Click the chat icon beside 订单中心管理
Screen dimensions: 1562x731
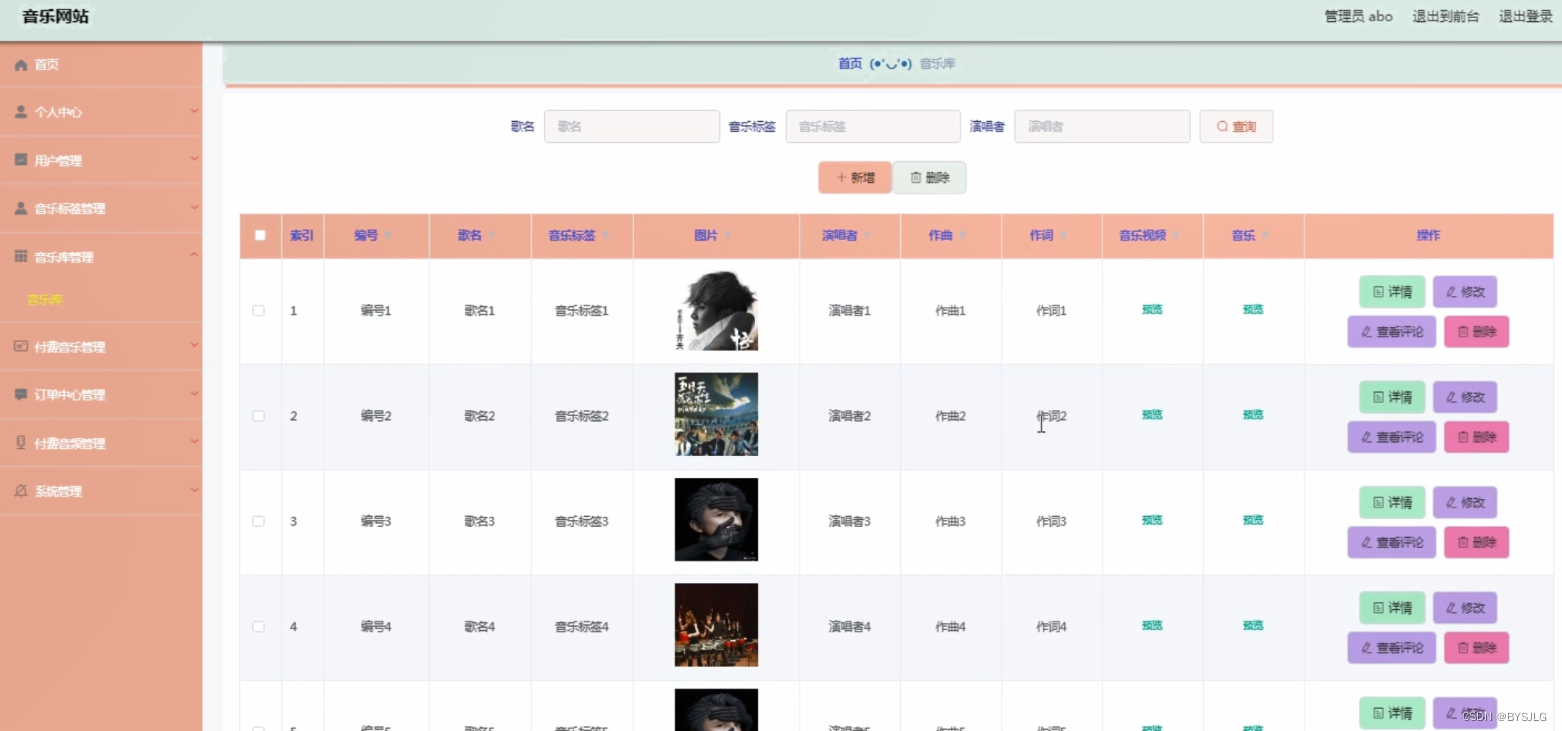(x=21, y=394)
